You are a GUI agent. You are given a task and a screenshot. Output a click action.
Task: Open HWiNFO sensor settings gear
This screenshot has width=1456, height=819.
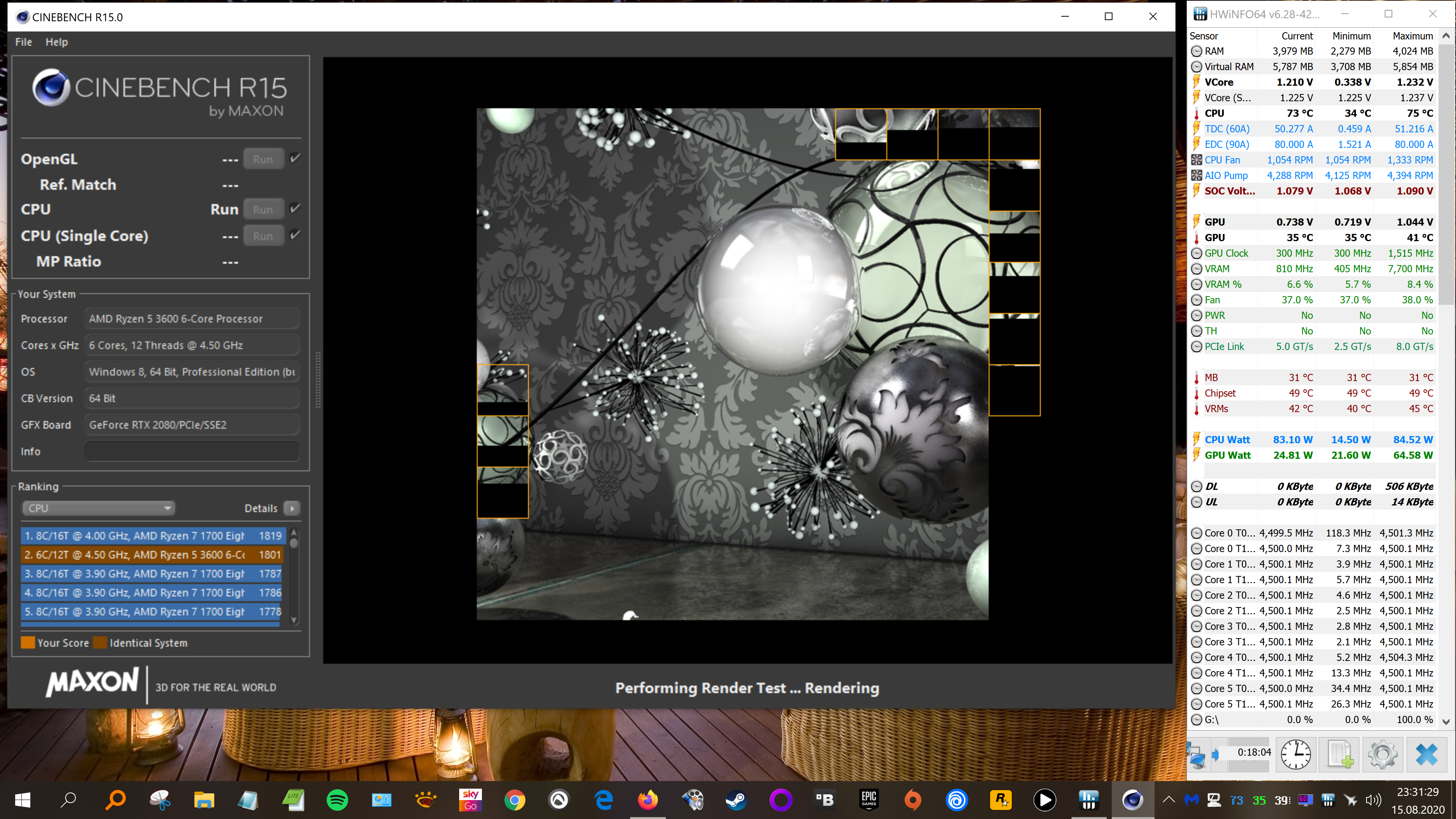[x=1382, y=754]
